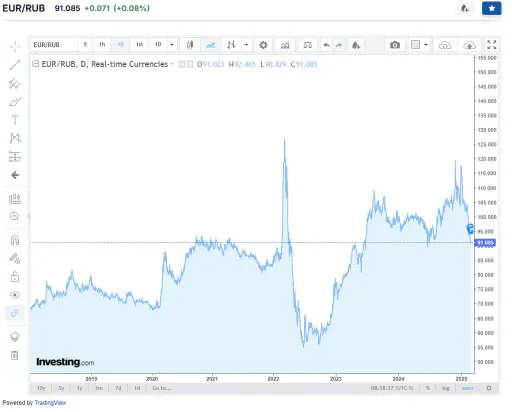Click the blue star watchlist button
The height and width of the screenshot is (412, 512).
[491, 8]
